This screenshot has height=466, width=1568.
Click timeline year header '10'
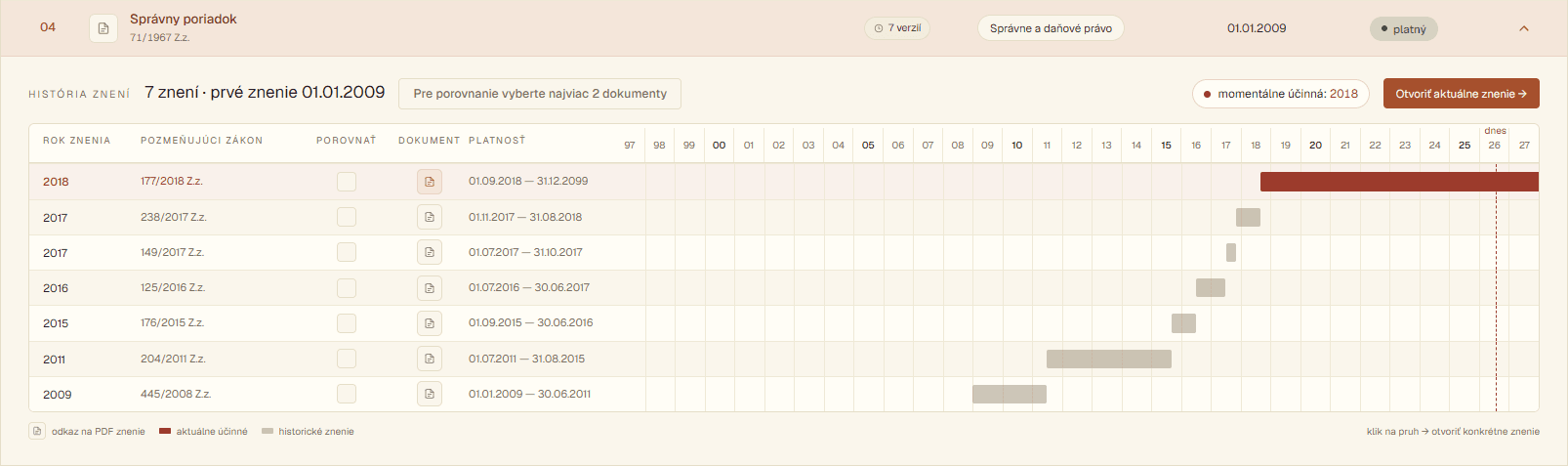(1017, 145)
